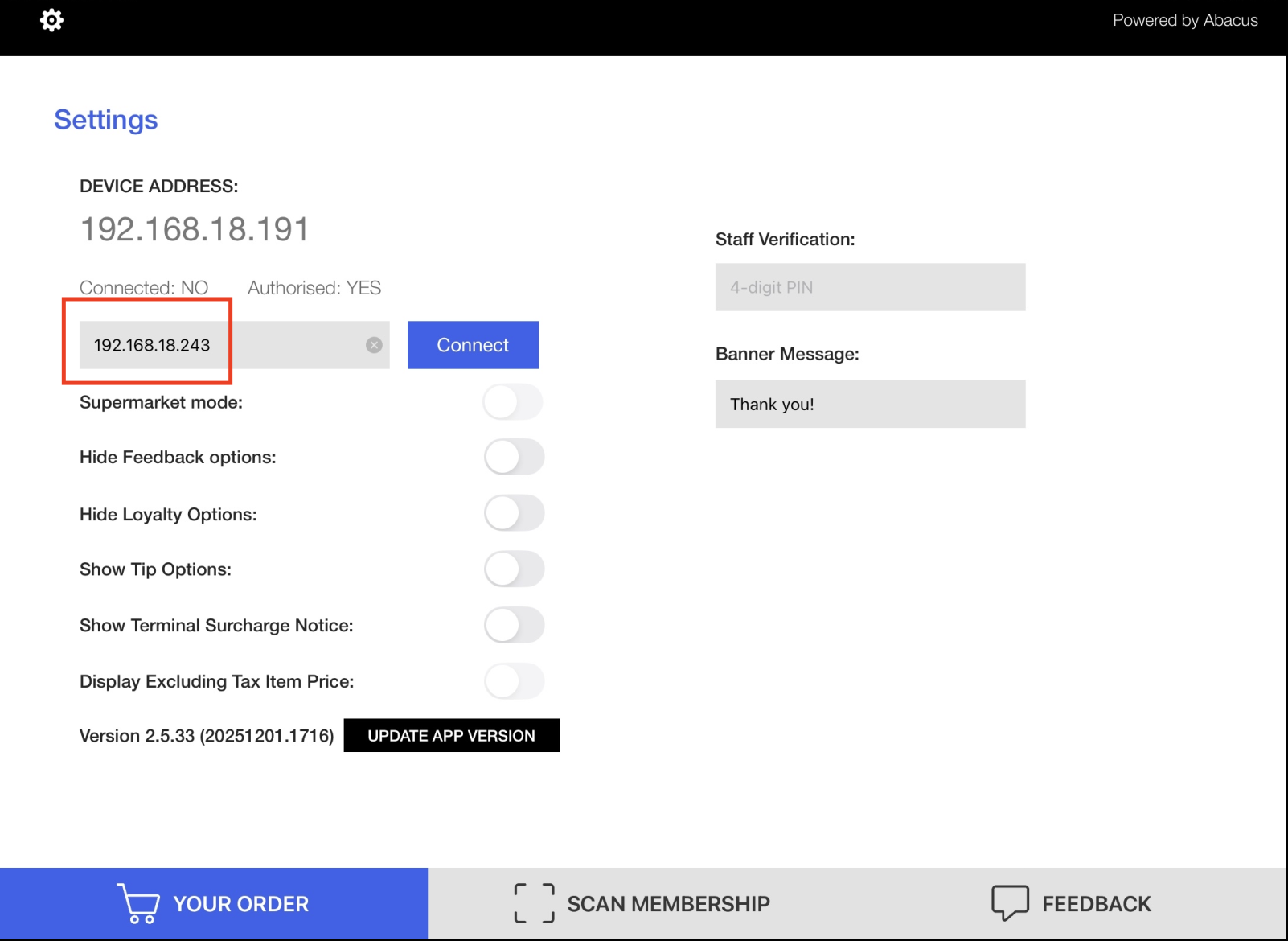Tap the shopping cart icon
Viewport: 1288px width, 941px height.
138,903
